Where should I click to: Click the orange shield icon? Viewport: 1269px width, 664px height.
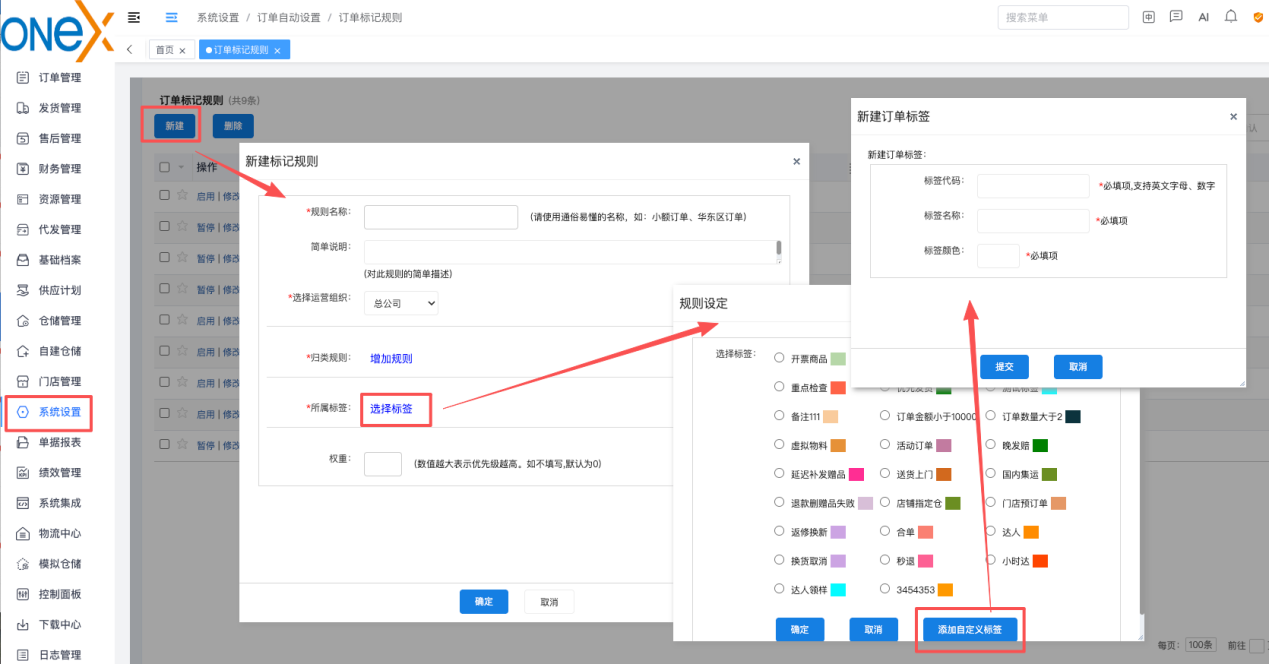click(x=1258, y=17)
